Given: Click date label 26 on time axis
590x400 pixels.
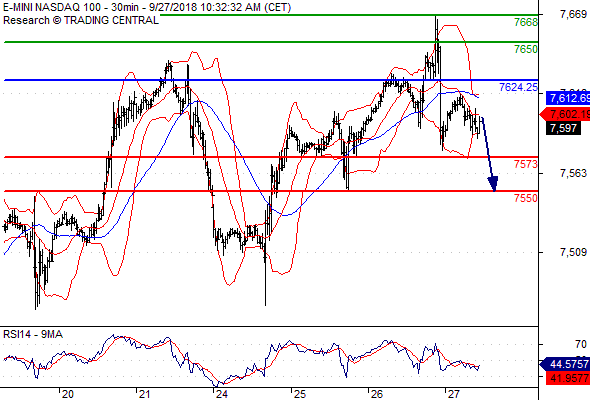Looking at the screenshot, I should (377, 394).
